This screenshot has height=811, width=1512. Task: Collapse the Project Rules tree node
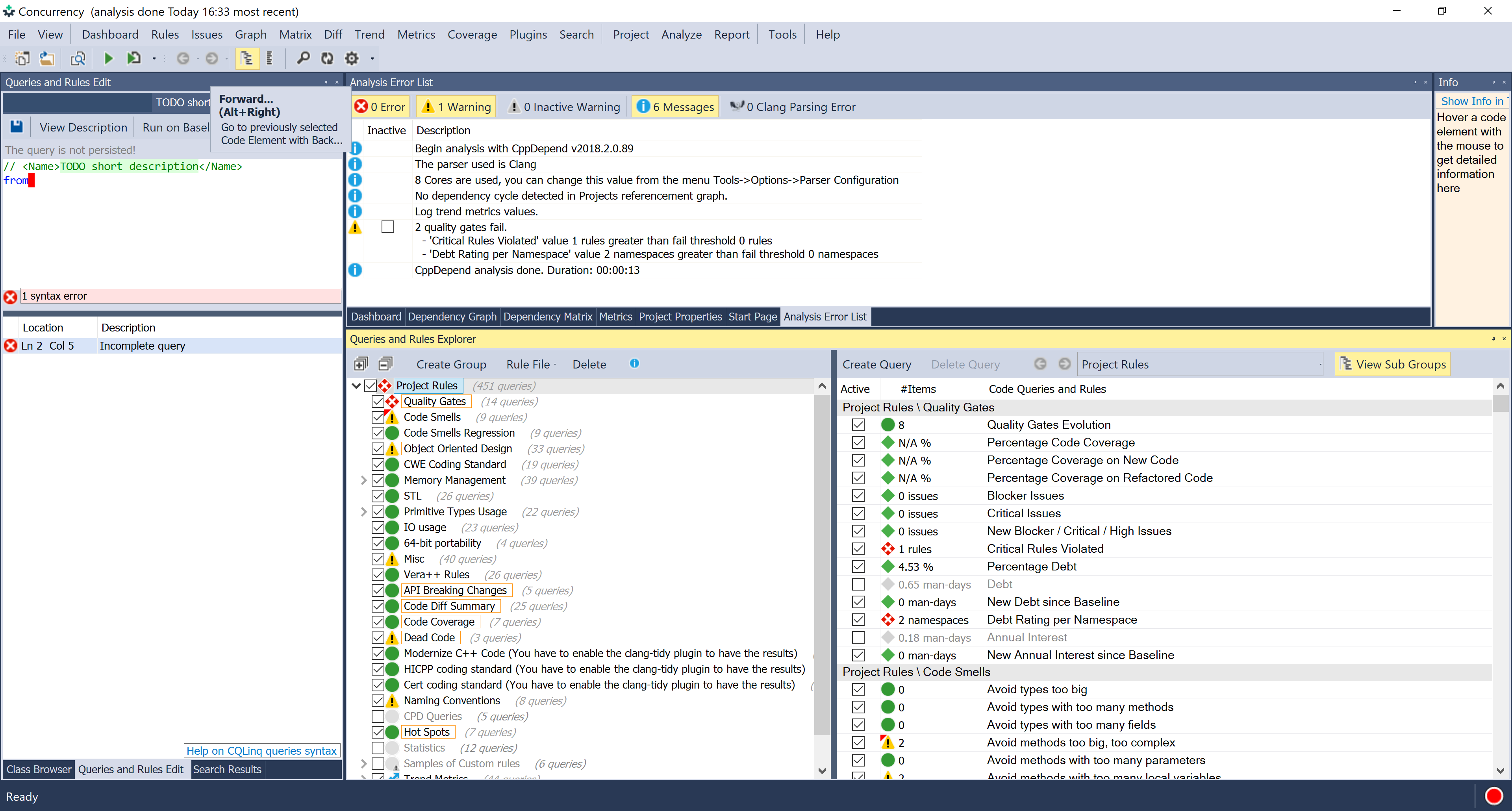pos(356,385)
